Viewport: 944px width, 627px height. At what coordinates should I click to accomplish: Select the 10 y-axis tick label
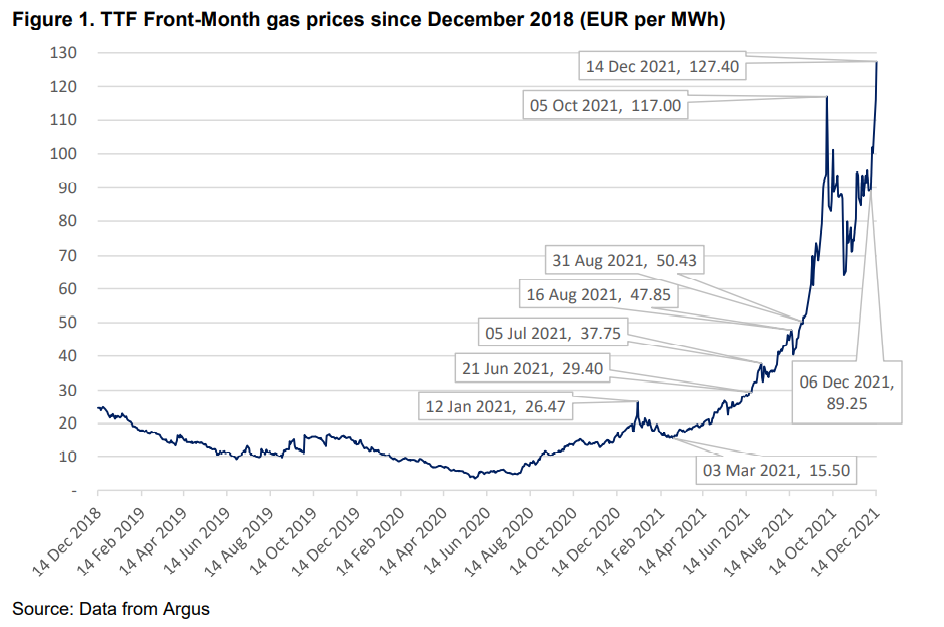tap(73, 457)
